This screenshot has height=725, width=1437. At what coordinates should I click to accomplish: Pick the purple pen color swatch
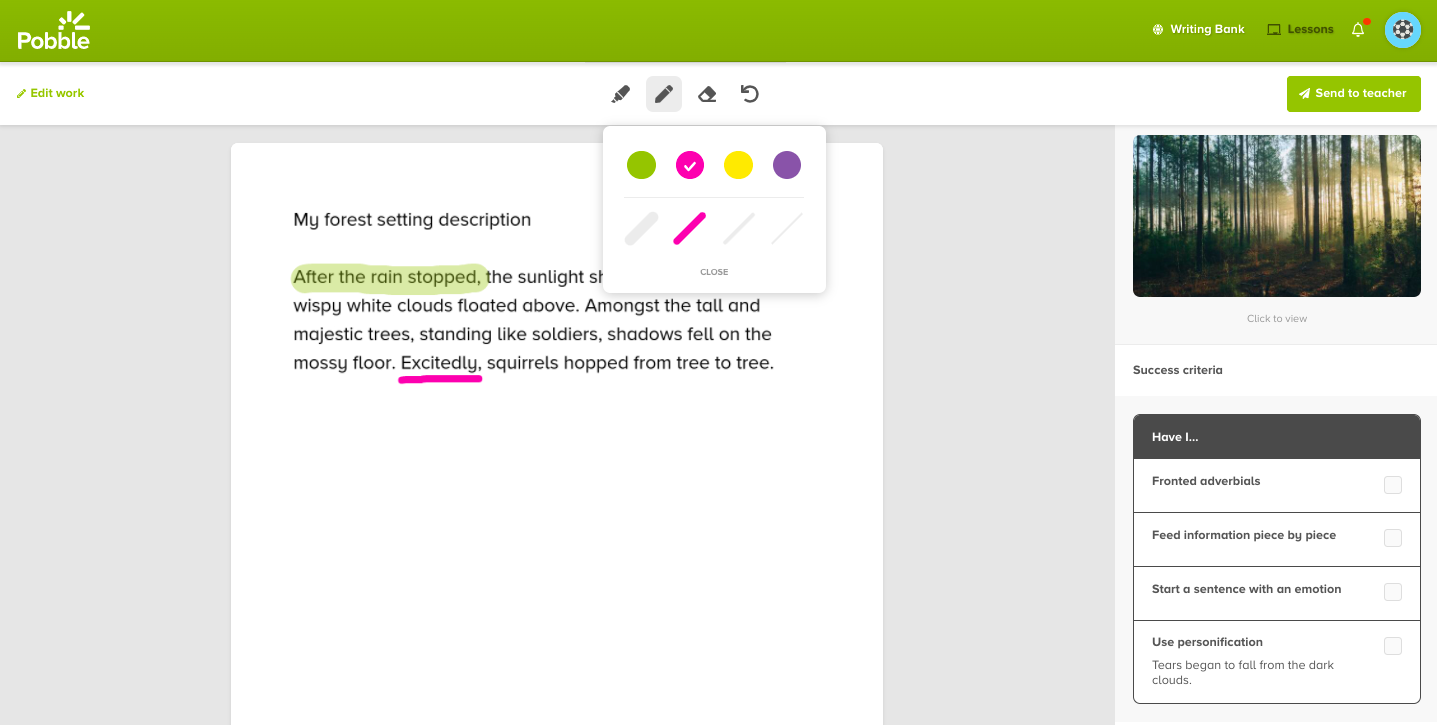787,165
